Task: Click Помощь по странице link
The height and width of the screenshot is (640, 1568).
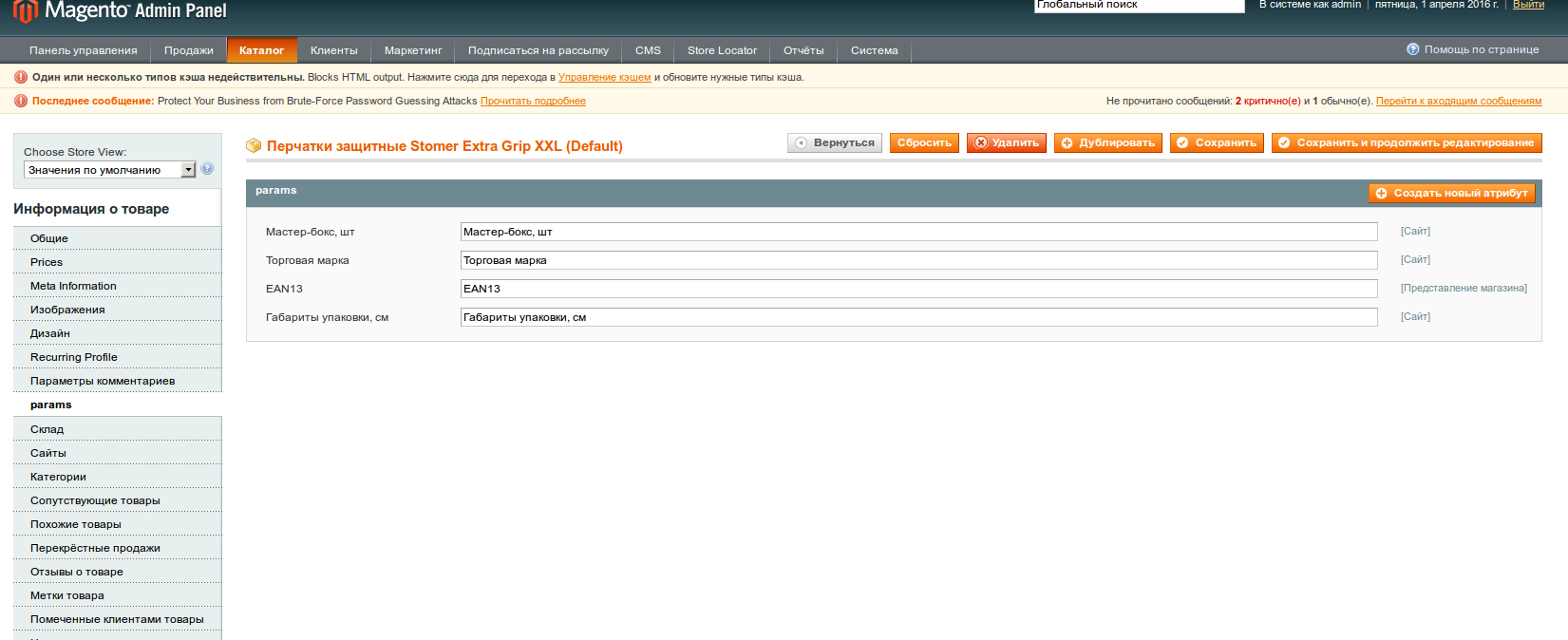Action: [x=1482, y=49]
